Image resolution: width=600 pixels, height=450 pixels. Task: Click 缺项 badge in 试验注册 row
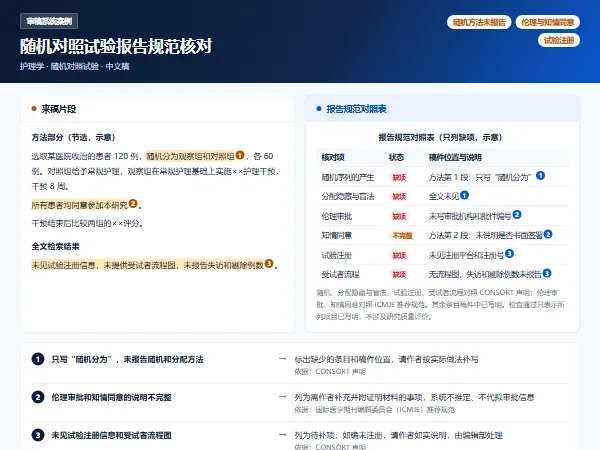tap(399, 255)
